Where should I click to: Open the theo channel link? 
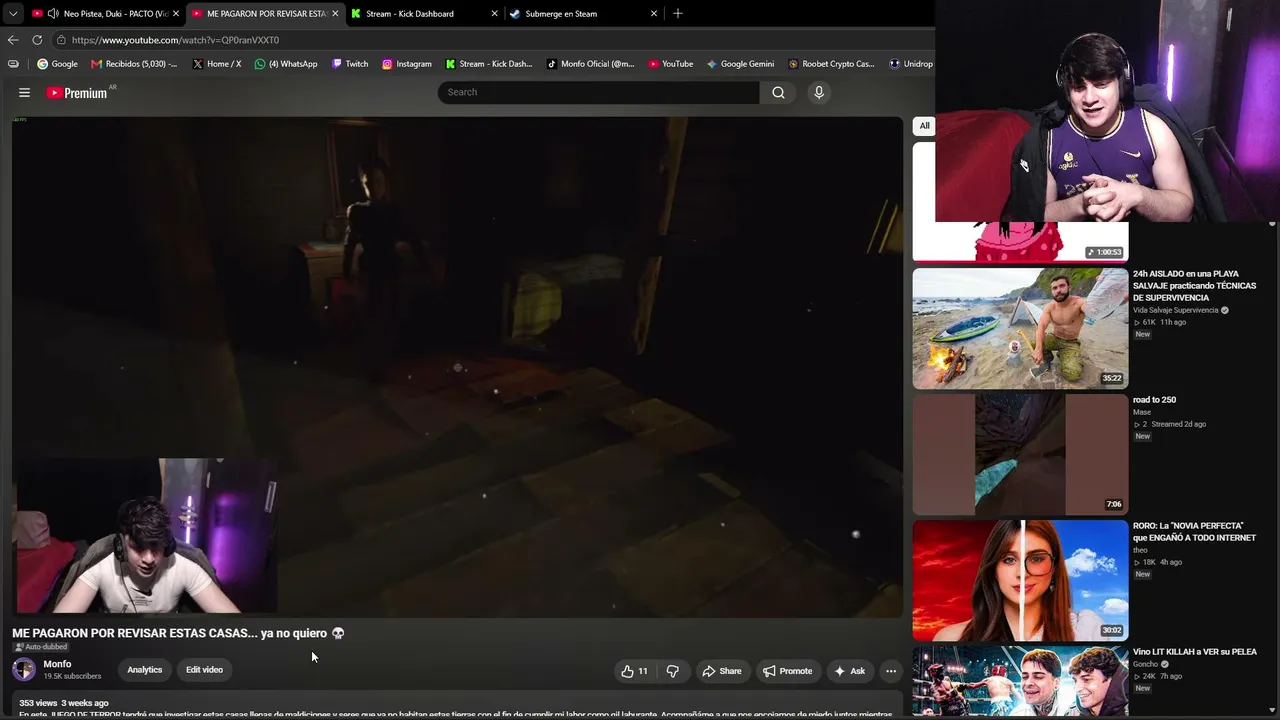point(1140,550)
